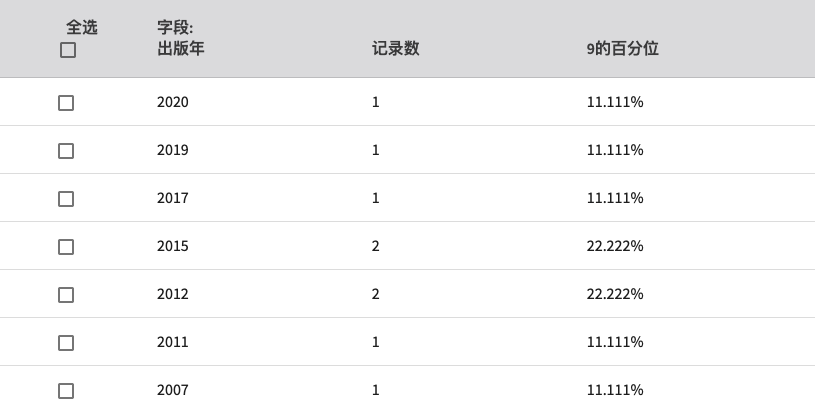Enable the checkbox beside 2017
Viewport: 815px width, 413px height.
[x=66, y=199]
